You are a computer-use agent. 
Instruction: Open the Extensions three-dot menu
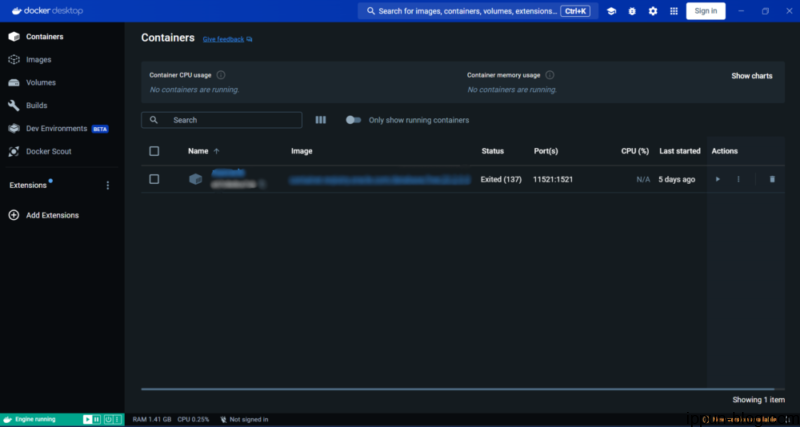pyautogui.click(x=108, y=185)
